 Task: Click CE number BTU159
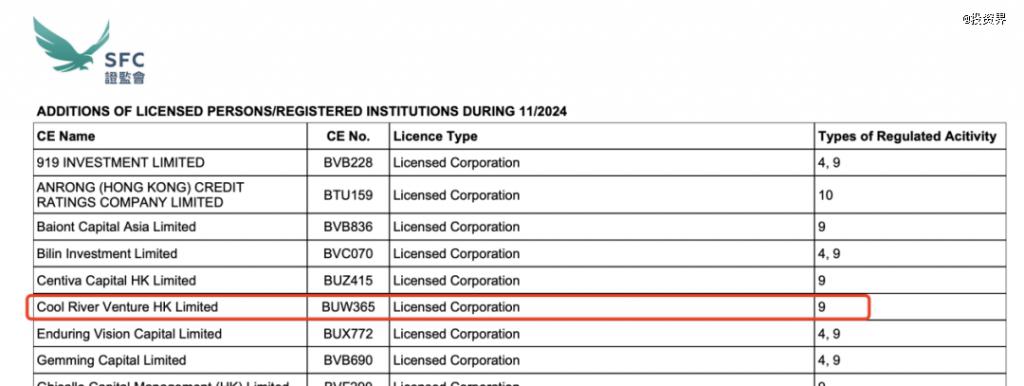click(348, 195)
